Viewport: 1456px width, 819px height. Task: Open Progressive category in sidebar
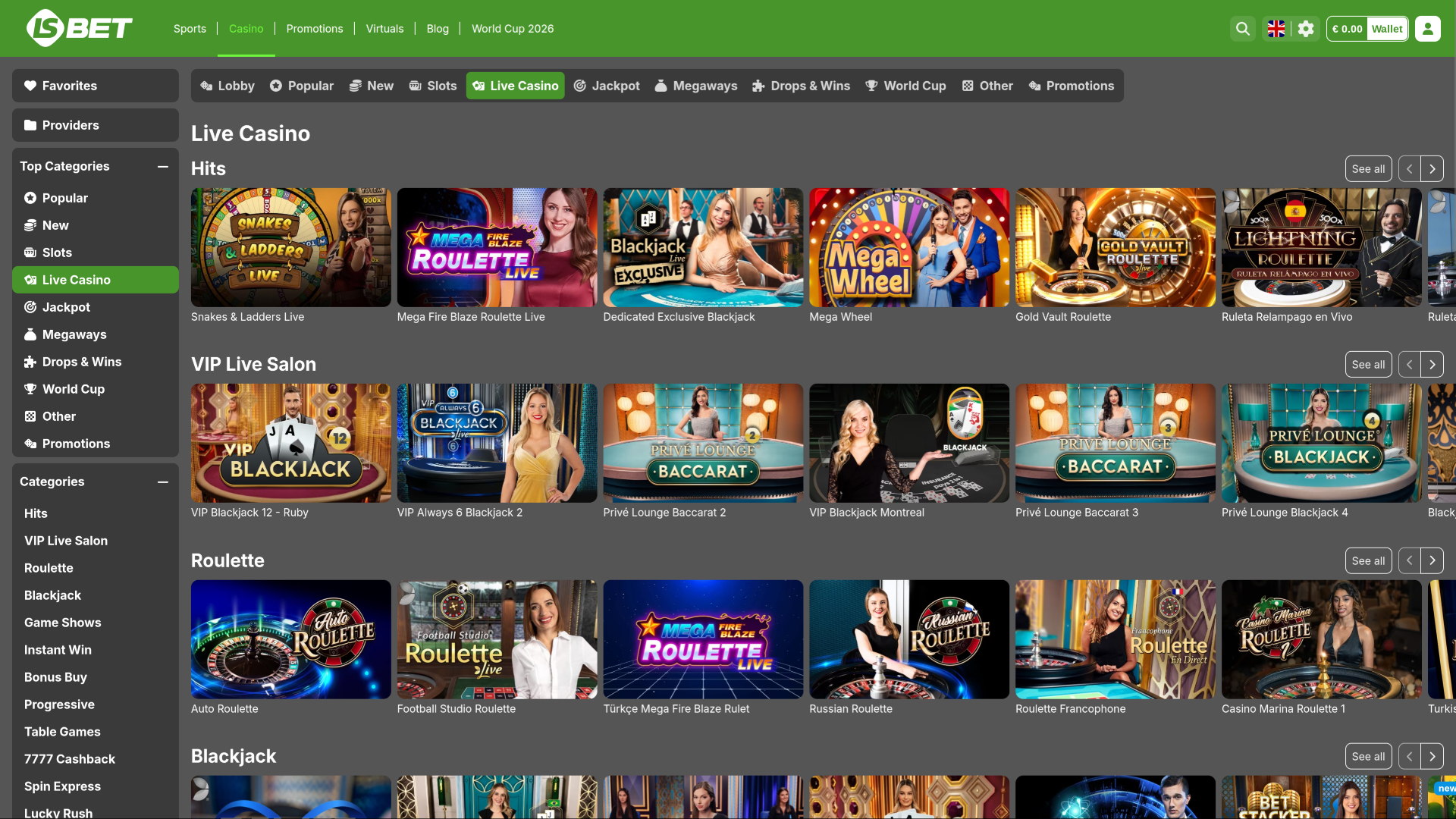point(59,704)
